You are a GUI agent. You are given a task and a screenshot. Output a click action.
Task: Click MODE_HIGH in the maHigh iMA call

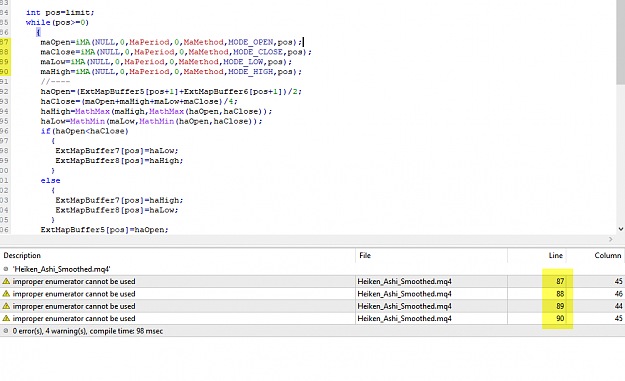click(x=250, y=72)
